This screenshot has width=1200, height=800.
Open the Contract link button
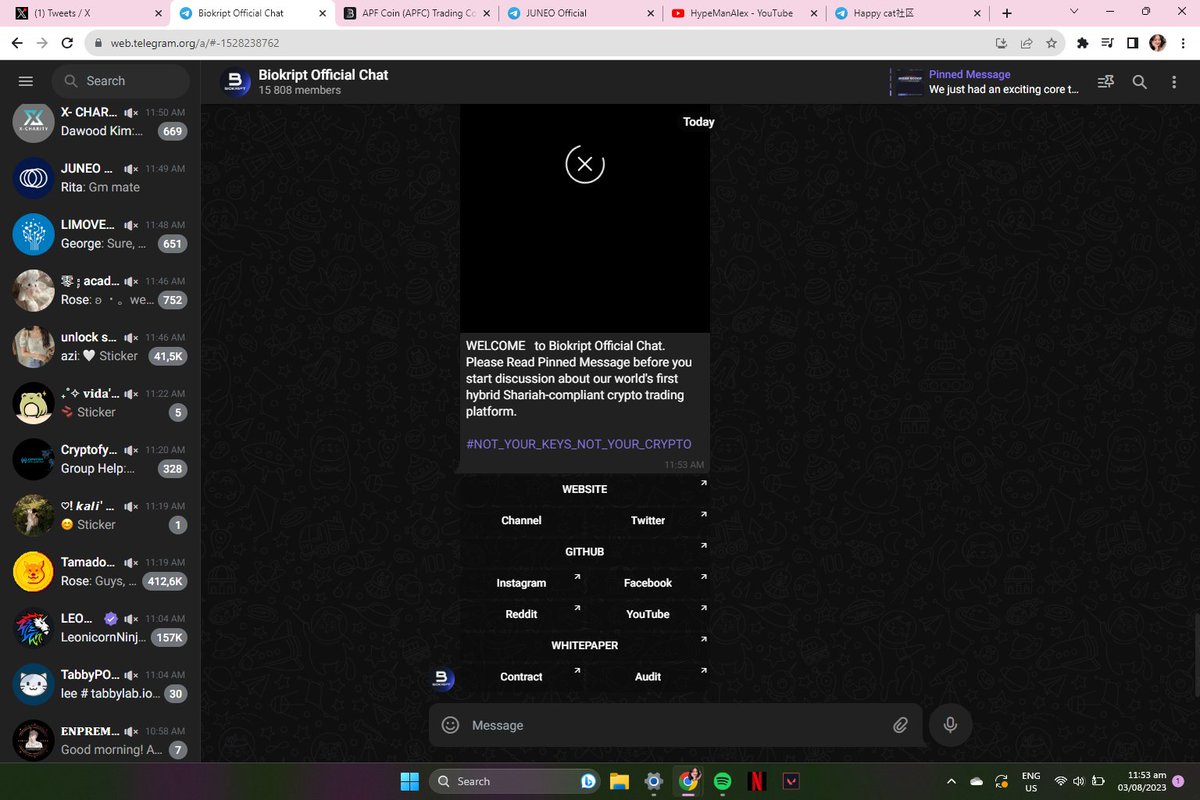click(521, 677)
